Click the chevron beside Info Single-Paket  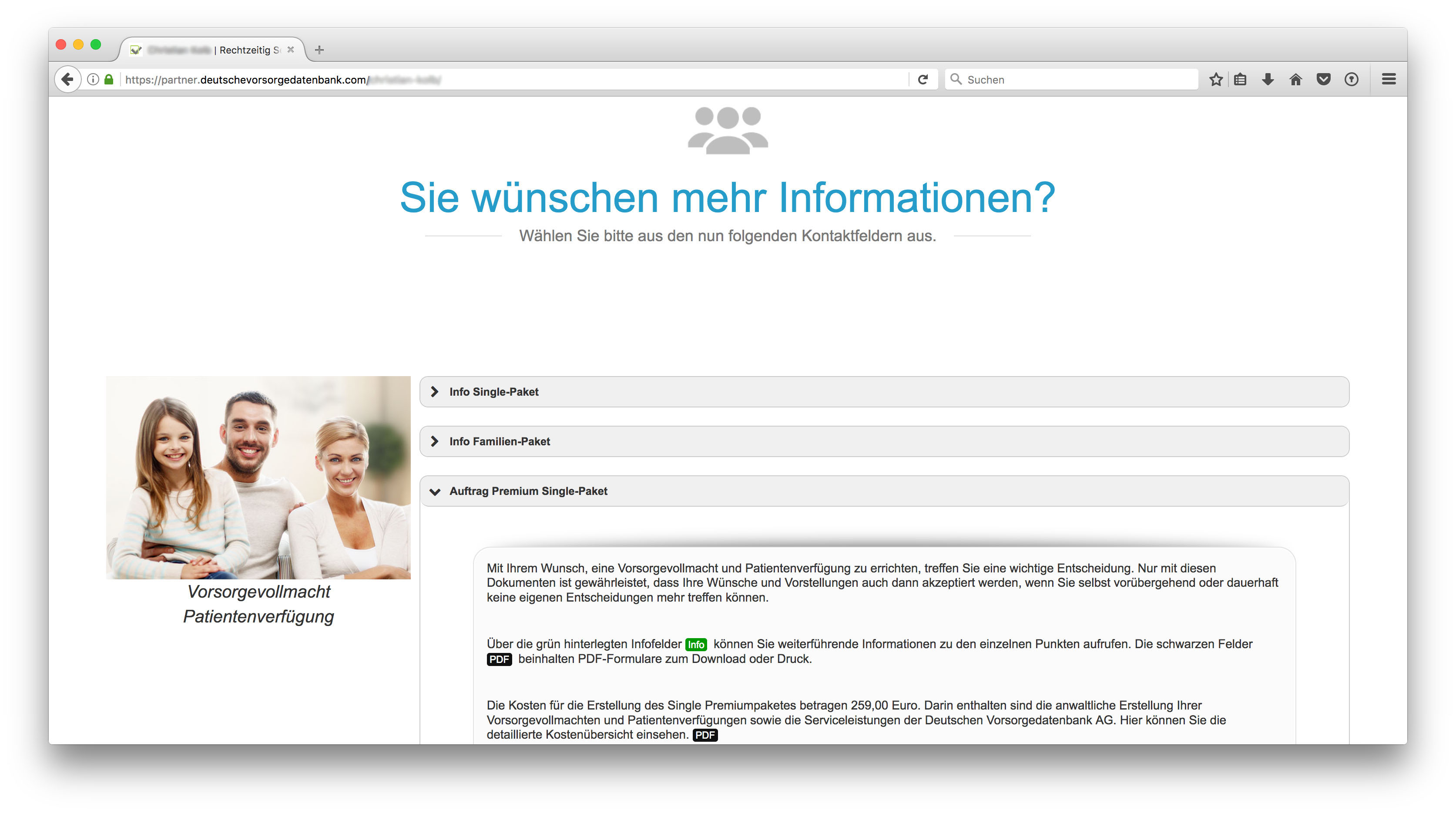coord(434,392)
